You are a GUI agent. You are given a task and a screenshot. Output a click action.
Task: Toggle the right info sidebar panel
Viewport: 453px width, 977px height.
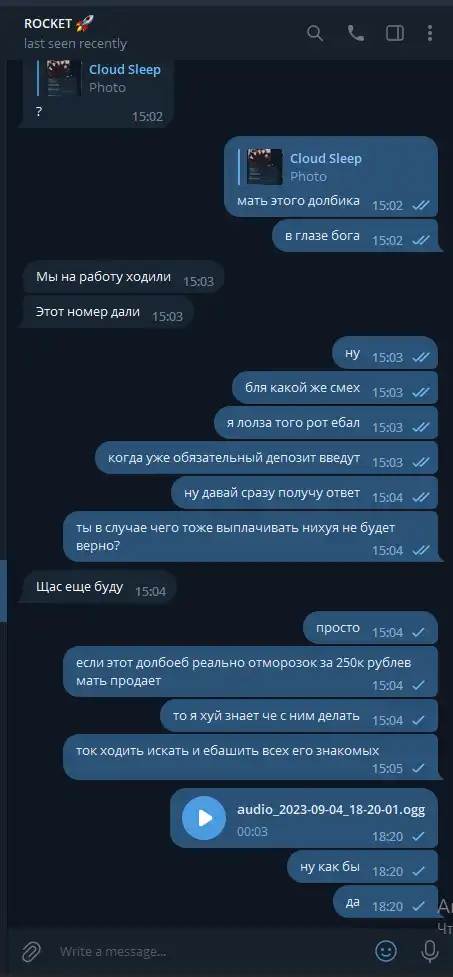(395, 33)
